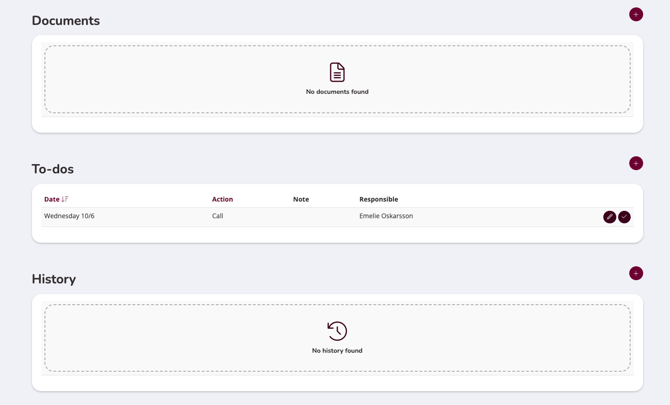Click the Documents section heading
670x405 pixels.
tap(66, 21)
